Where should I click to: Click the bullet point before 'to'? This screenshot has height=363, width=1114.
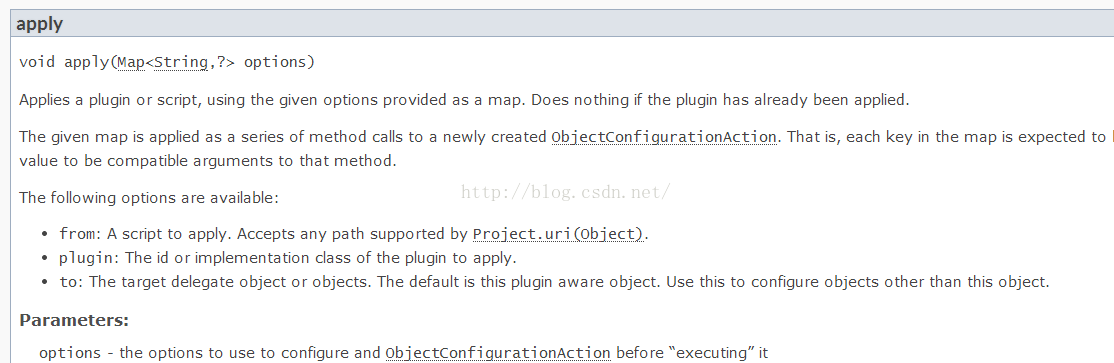click(45, 283)
